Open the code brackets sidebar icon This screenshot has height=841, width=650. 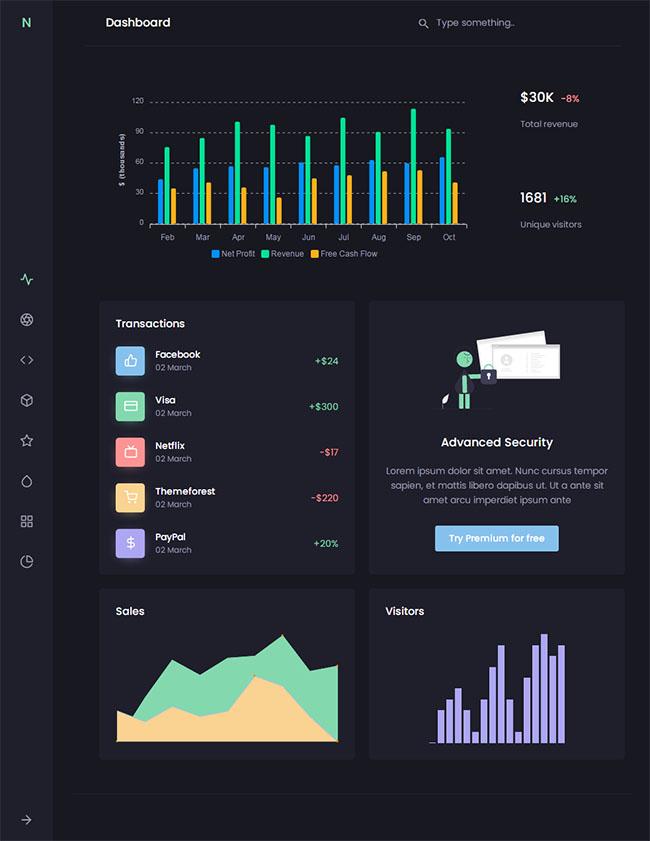(27, 360)
